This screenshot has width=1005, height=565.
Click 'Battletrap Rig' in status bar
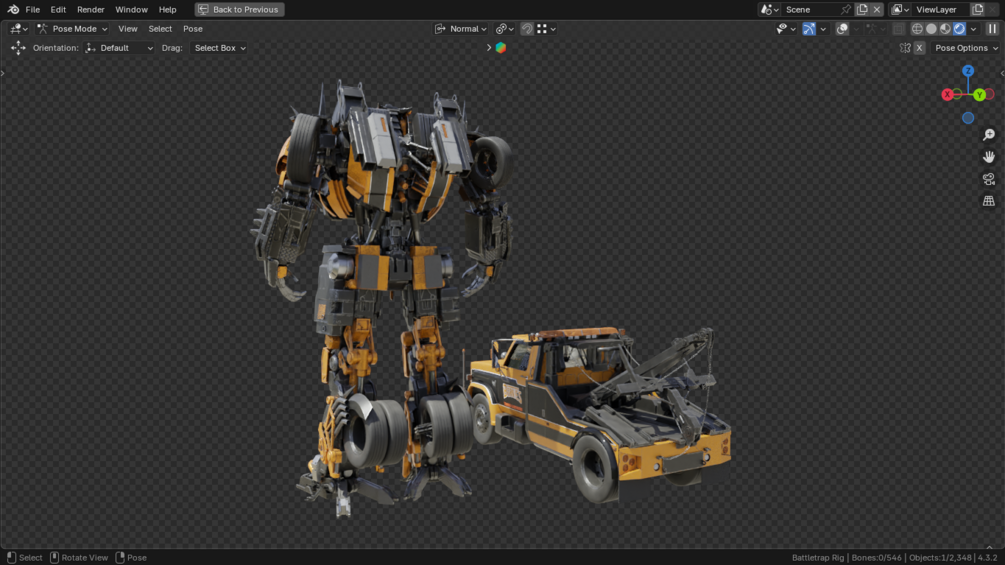point(818,558)
